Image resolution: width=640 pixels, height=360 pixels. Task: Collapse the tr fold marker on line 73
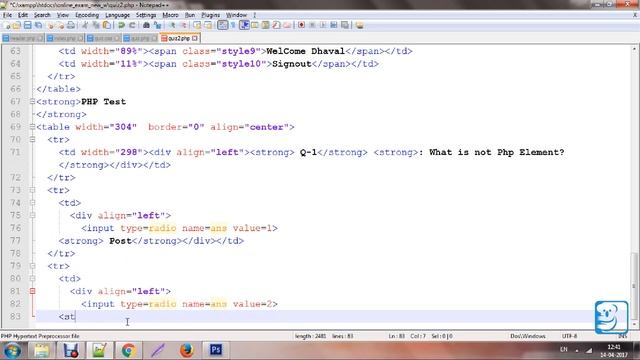(32, 190)
